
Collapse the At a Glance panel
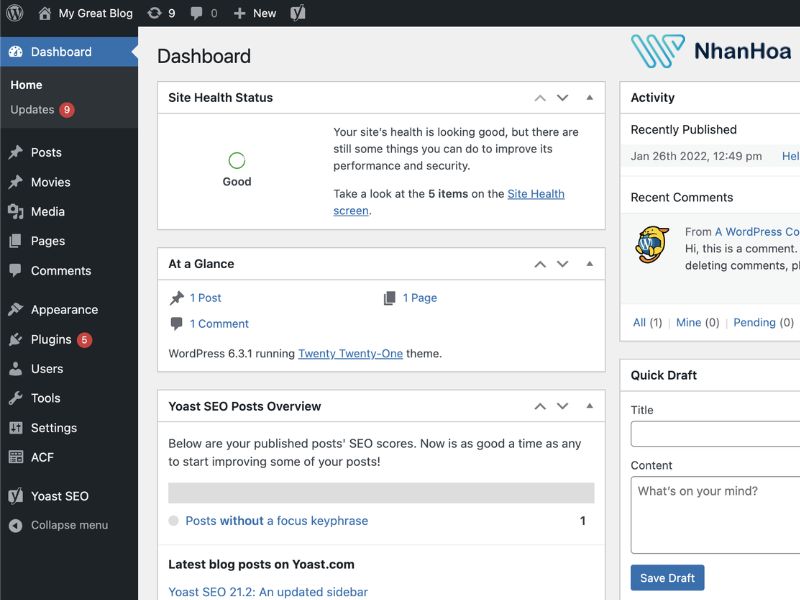590,264
